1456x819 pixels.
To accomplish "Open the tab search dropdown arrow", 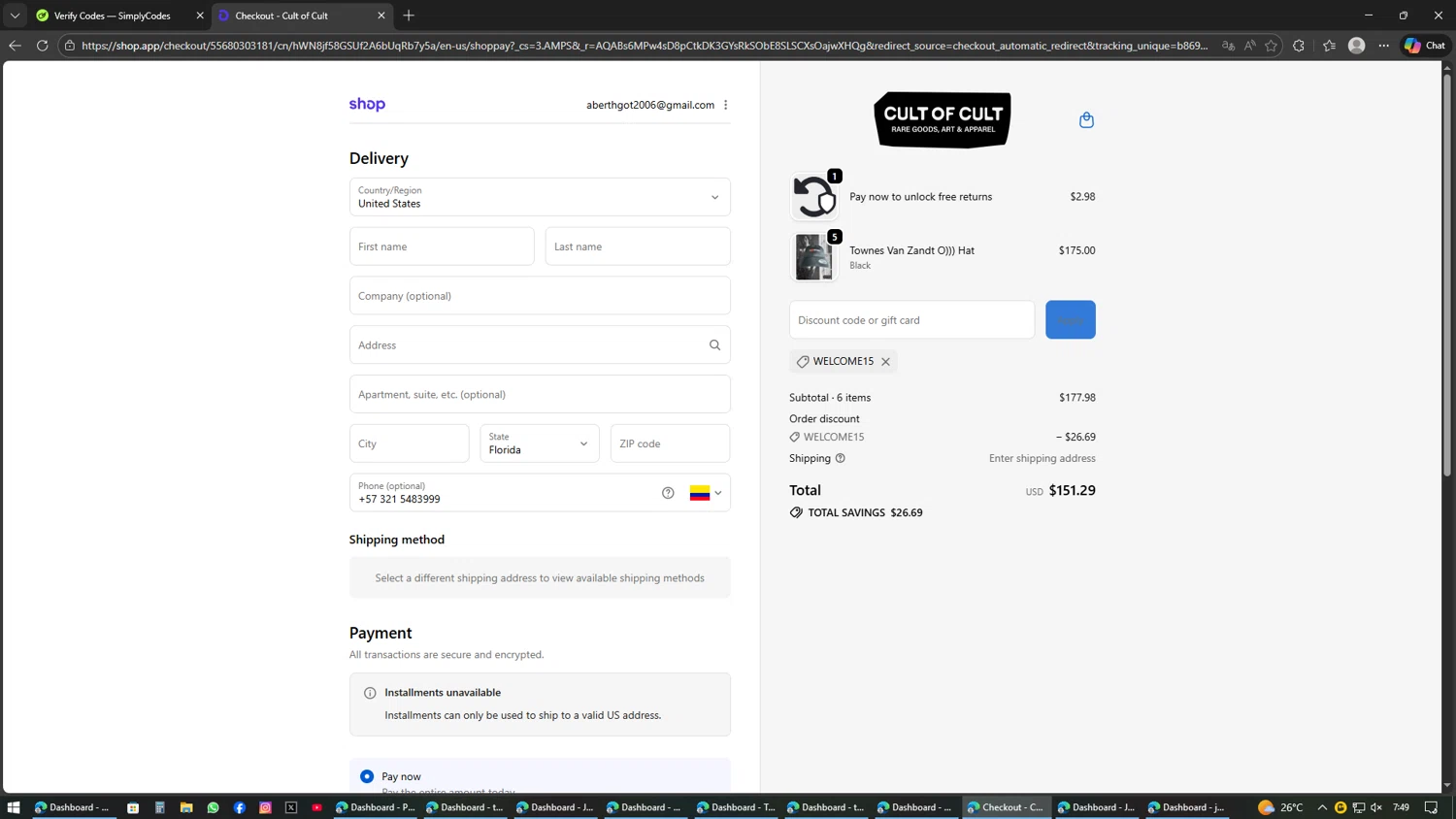I will [x=15, y=16].
